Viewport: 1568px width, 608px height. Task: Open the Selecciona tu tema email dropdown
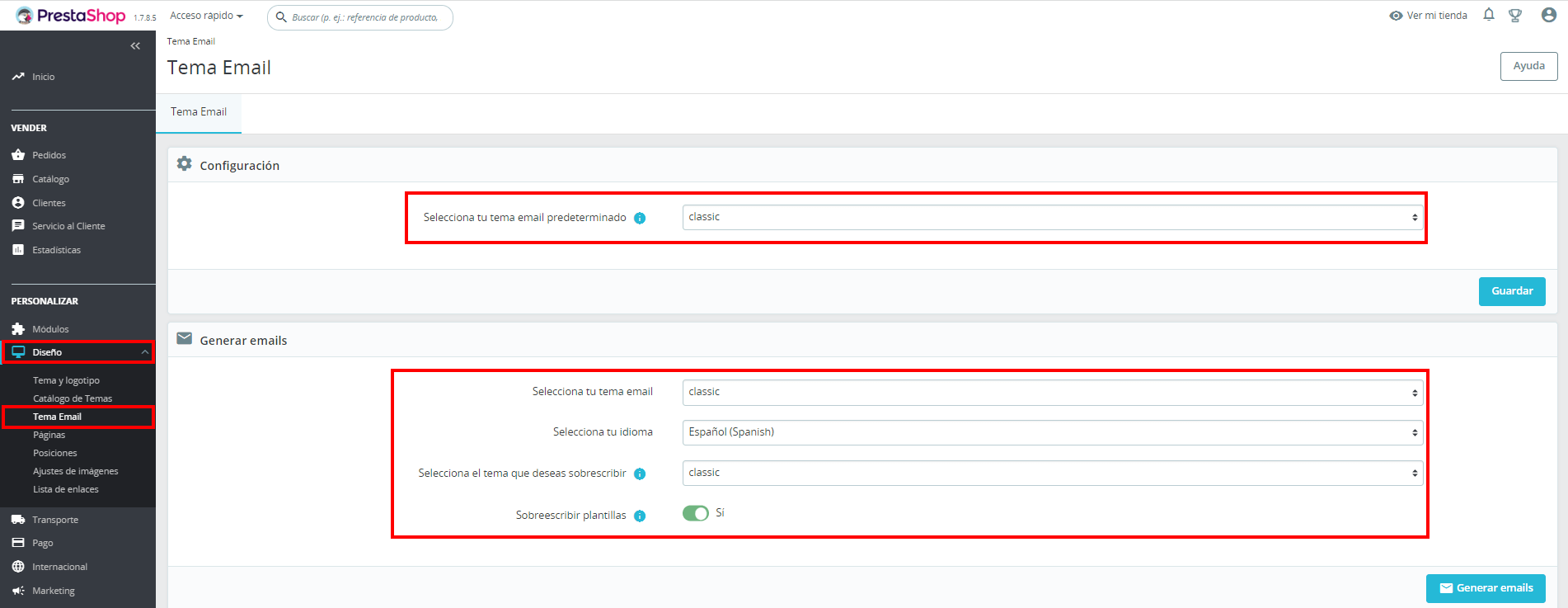click(x=1053, y=393)
